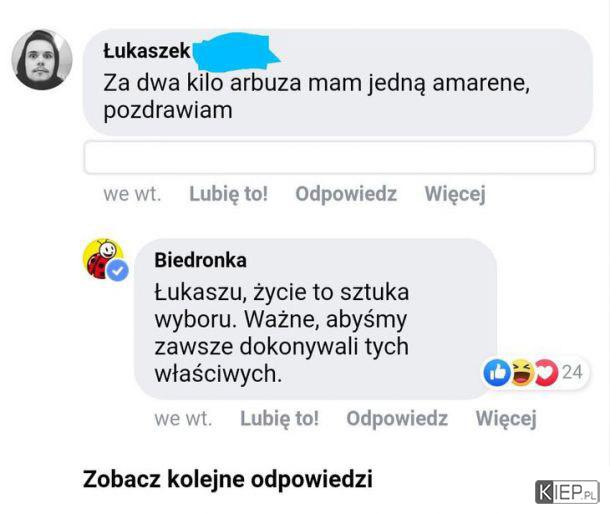
Task: Click the red heart reaction icon
Action: point(547,372)
